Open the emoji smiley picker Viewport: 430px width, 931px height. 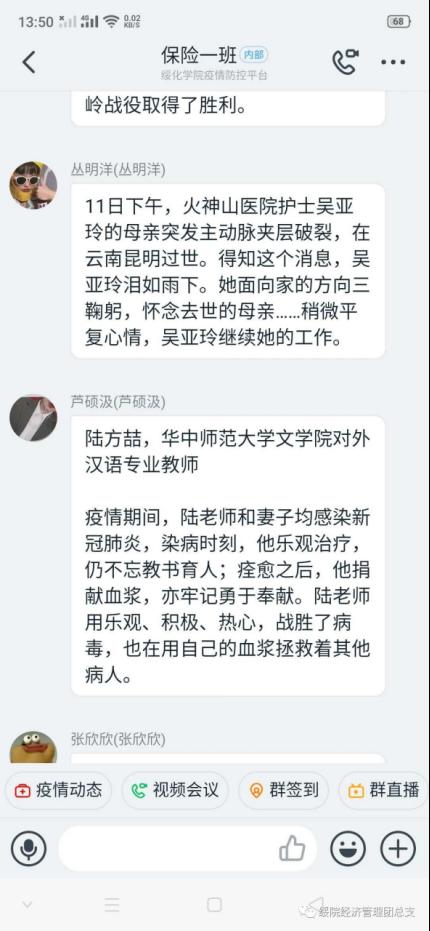[347, 848]
